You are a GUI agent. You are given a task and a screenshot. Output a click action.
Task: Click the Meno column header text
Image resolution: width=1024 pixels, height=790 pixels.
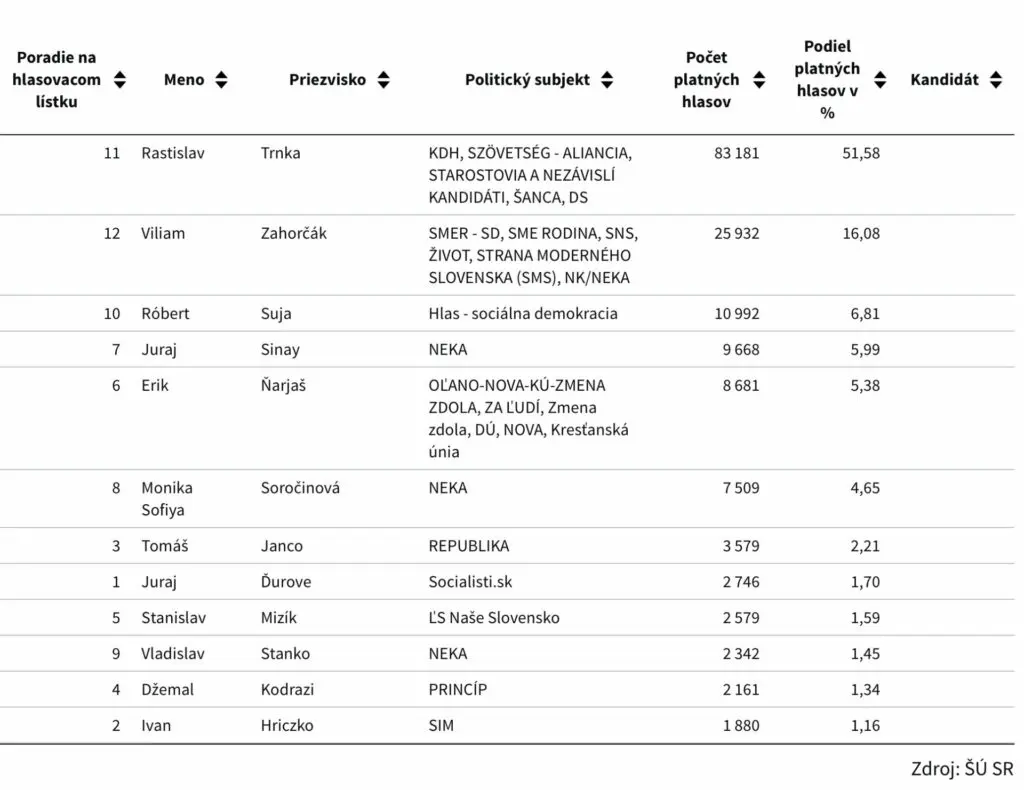click(184, 80)
